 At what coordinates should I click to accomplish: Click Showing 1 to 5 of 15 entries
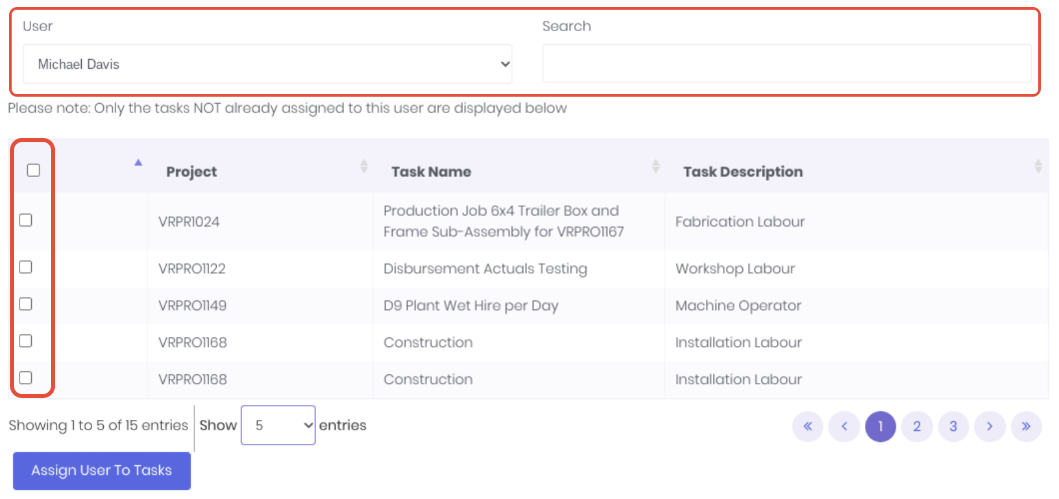click(99, 425)
